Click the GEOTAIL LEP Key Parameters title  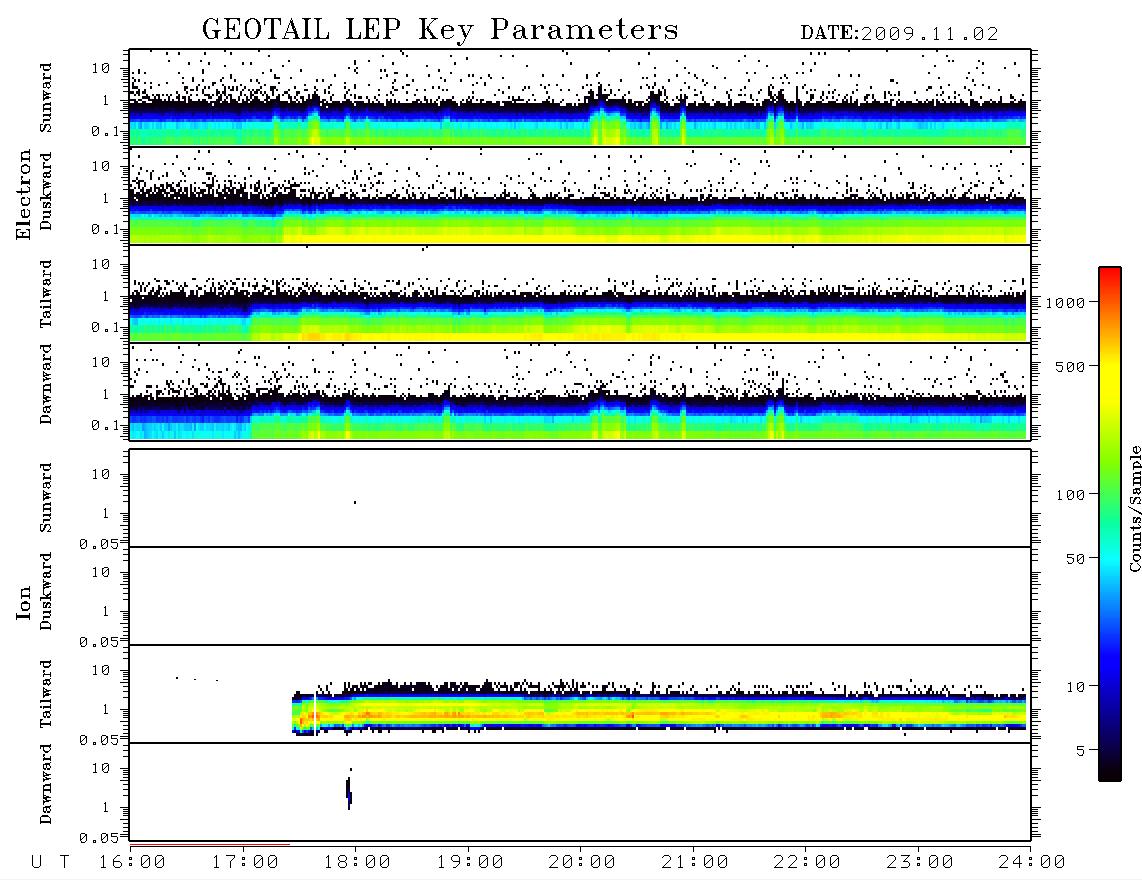[440, 30]
